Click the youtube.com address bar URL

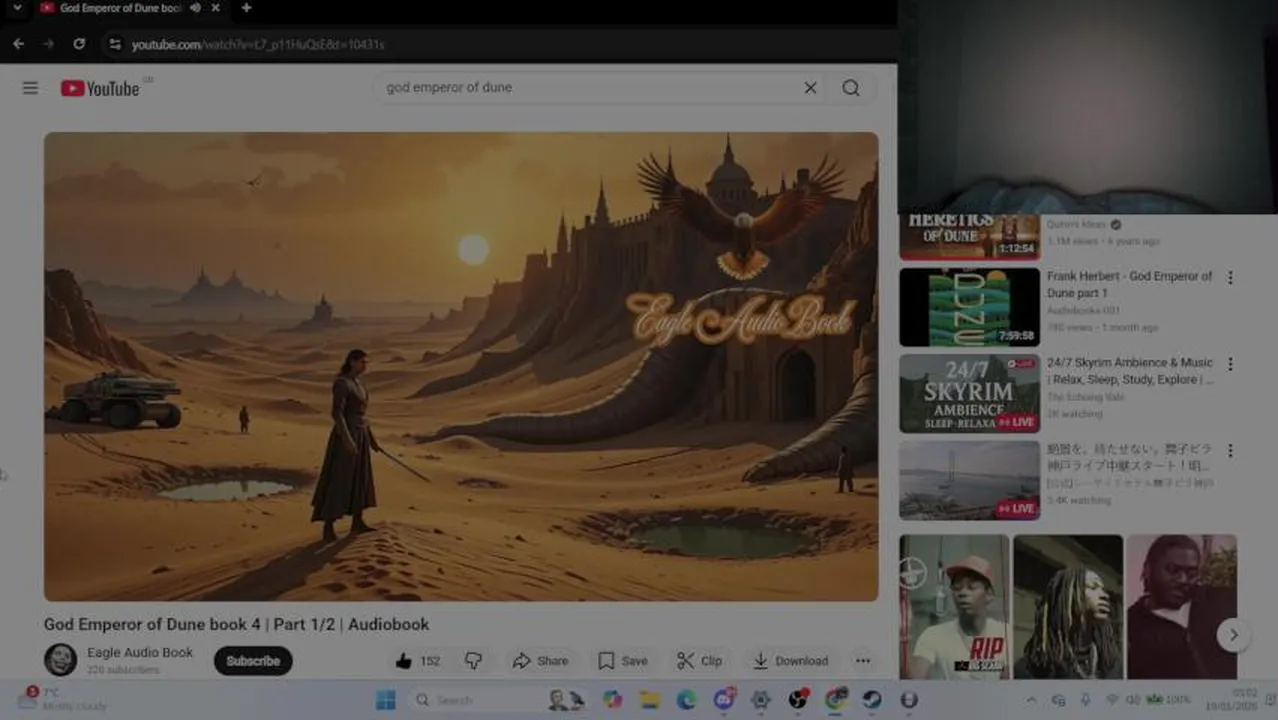(258, 45)
